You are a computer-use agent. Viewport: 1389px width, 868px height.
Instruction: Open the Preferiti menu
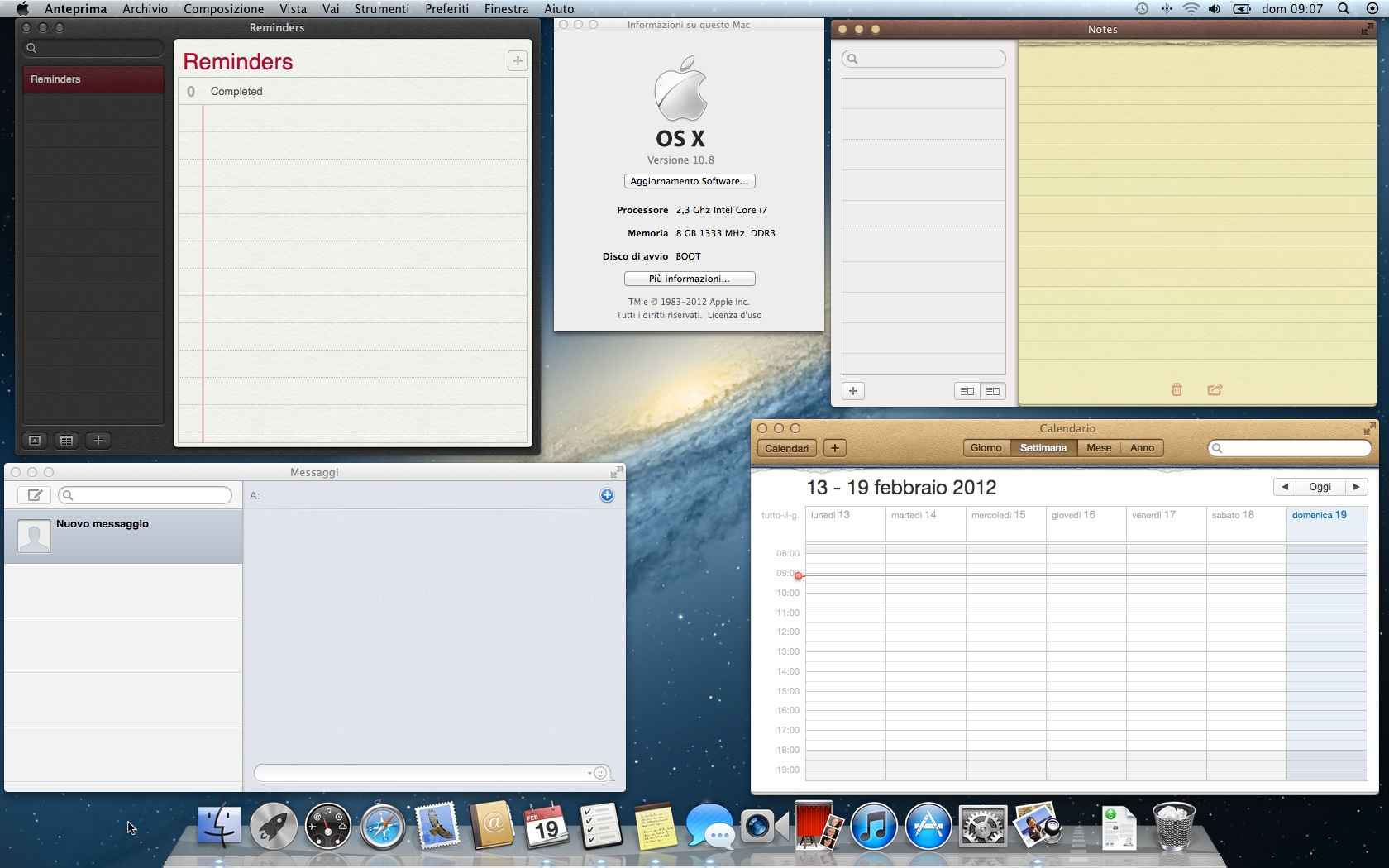point(447,9)
